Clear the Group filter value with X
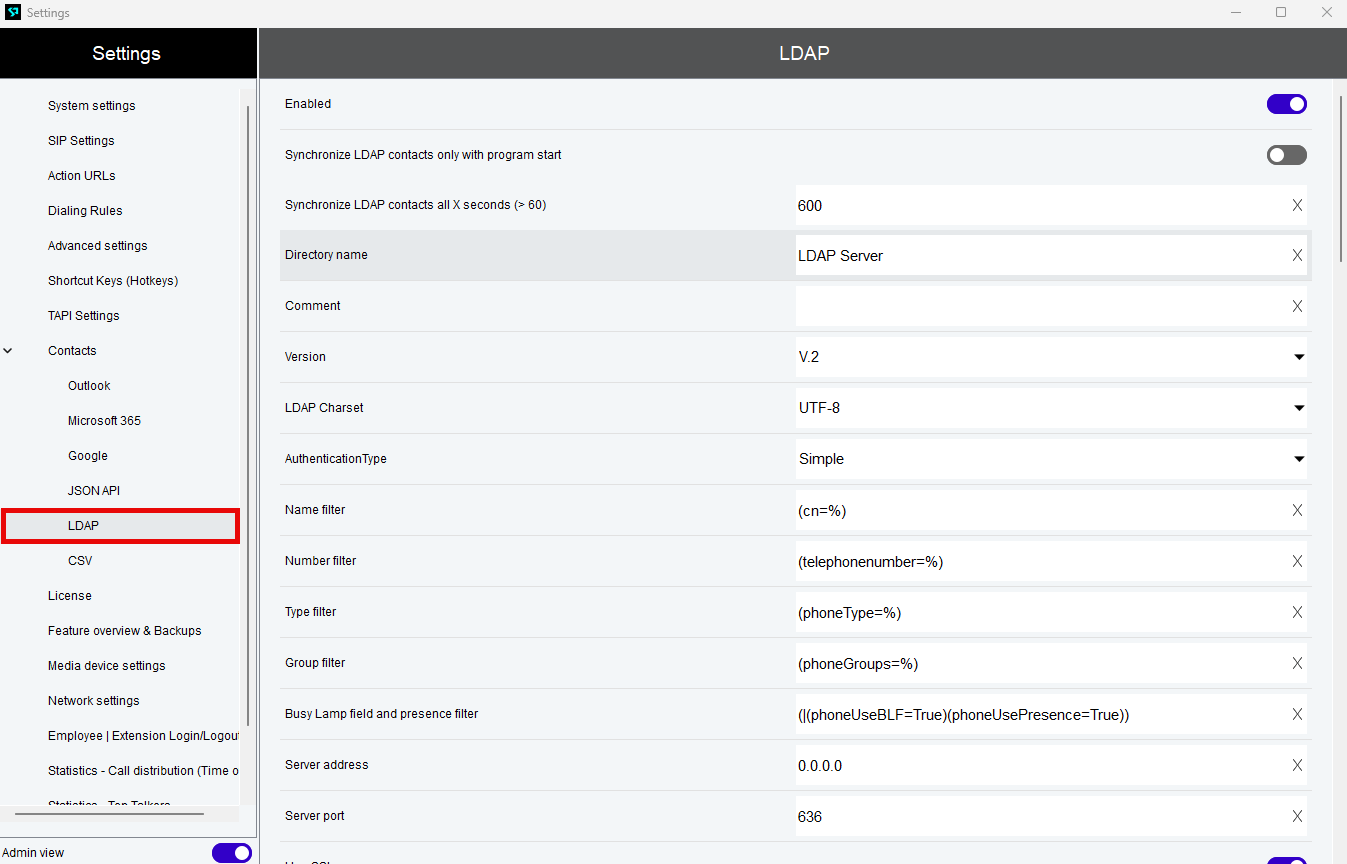Image resolution: width=1347 pixels, height=864 pixels. coord(1297,663)
